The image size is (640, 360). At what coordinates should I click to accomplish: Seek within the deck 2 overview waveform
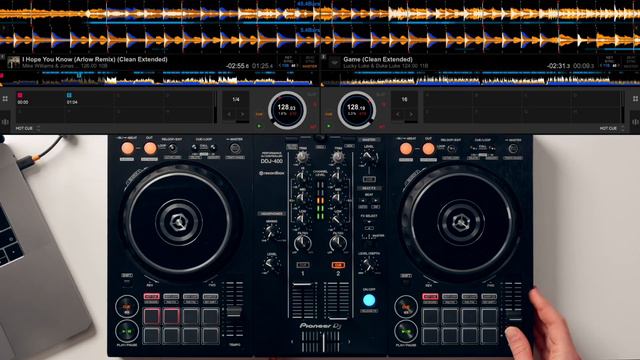(x=481, y=78)
